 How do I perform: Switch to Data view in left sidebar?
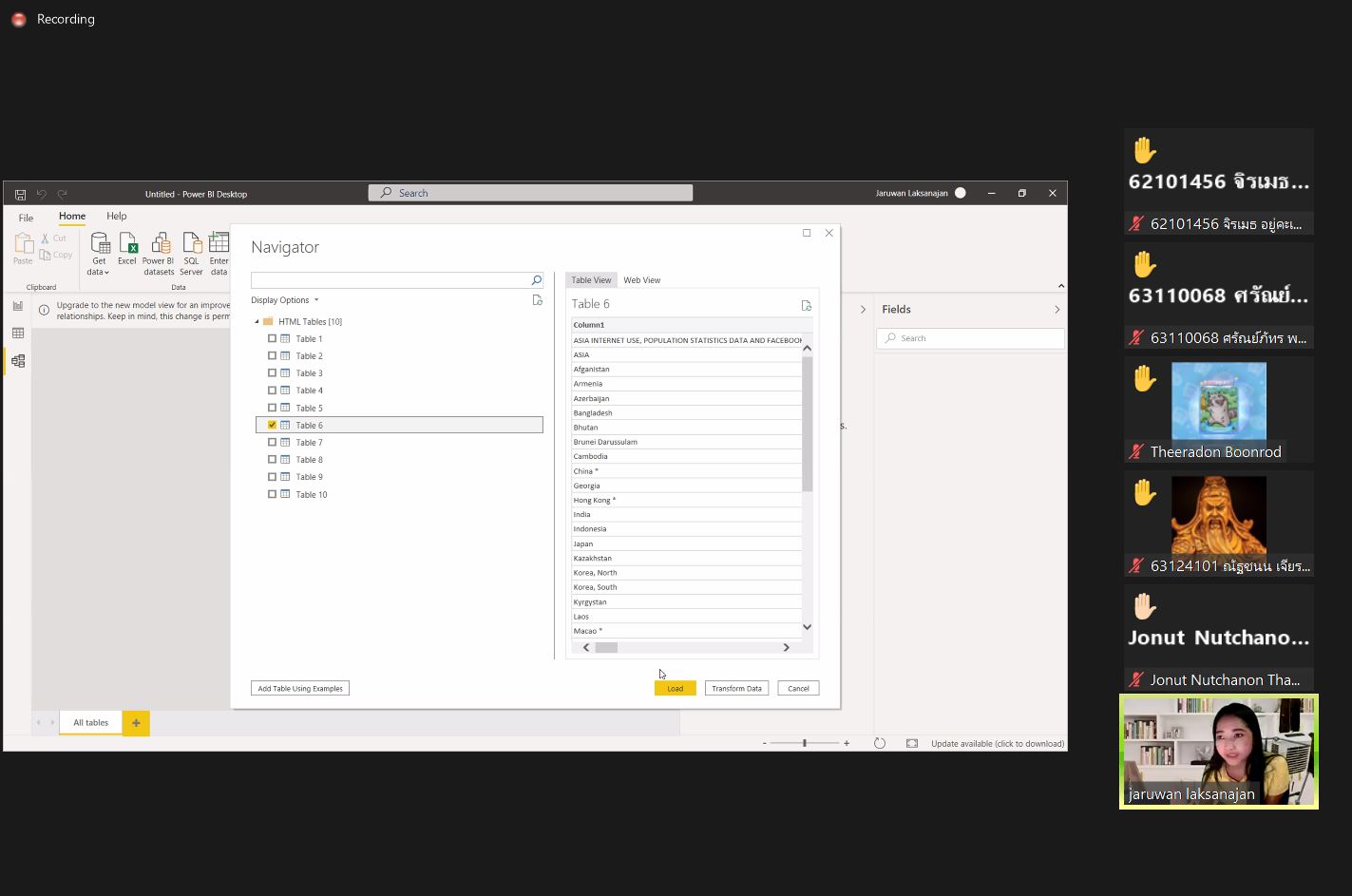point(18,334)
